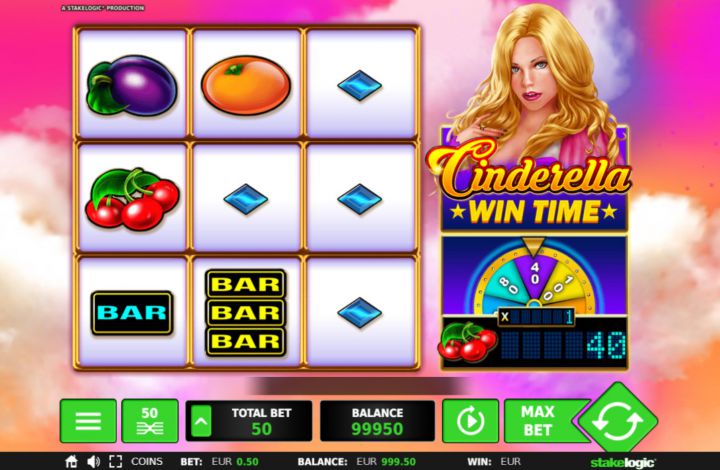This screenshot has height=470, width=720.
Task: Switch the display to COINS
Action: coord(146,461)
